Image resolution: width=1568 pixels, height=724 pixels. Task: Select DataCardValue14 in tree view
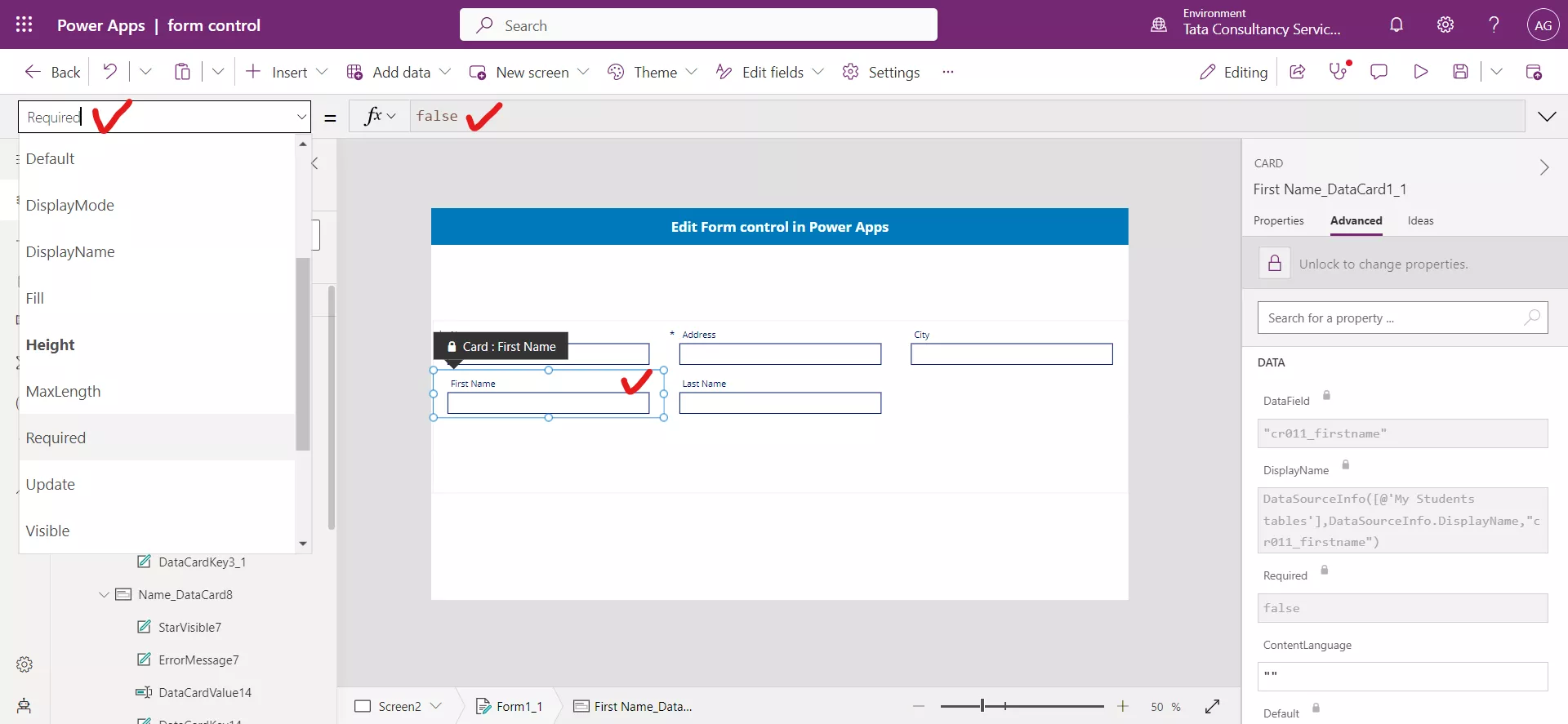pos(204,693)
